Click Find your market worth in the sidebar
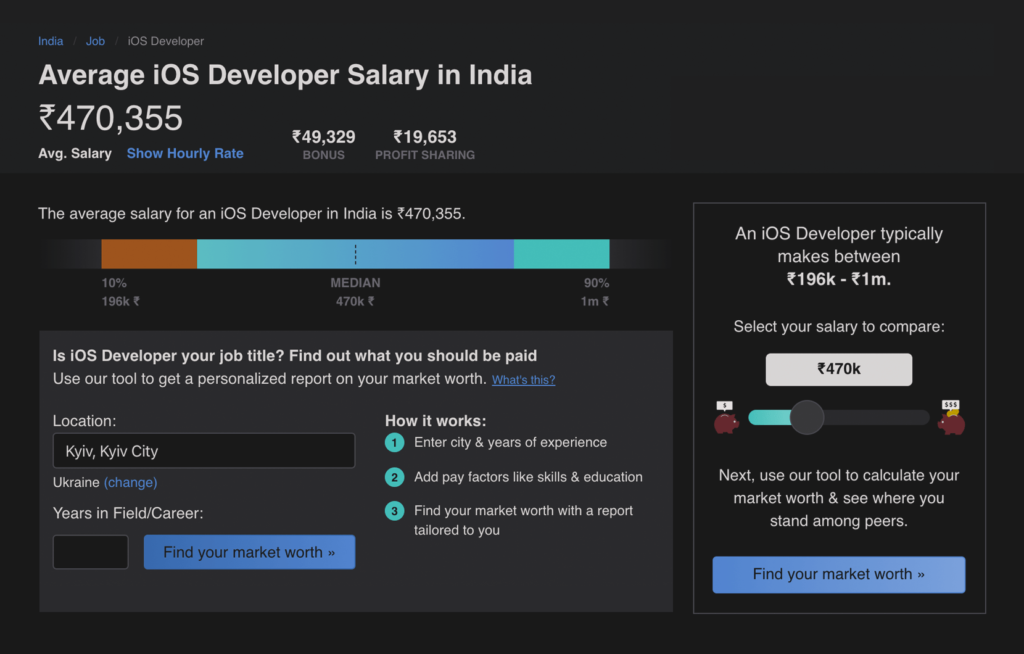Screen dimensions: 1024x654 point(839,574)
